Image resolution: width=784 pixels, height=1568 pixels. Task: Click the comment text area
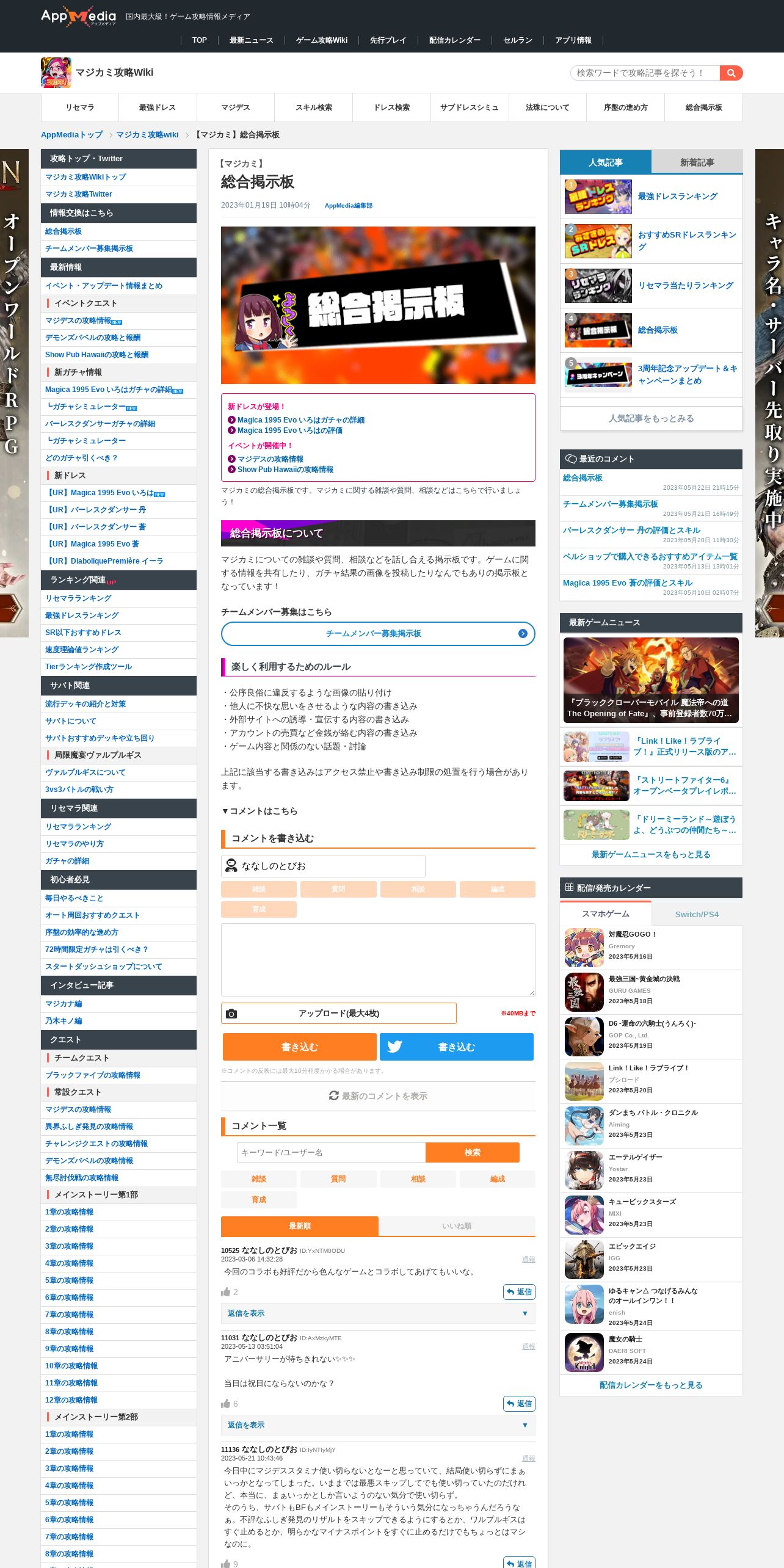[x=378, y=960]
